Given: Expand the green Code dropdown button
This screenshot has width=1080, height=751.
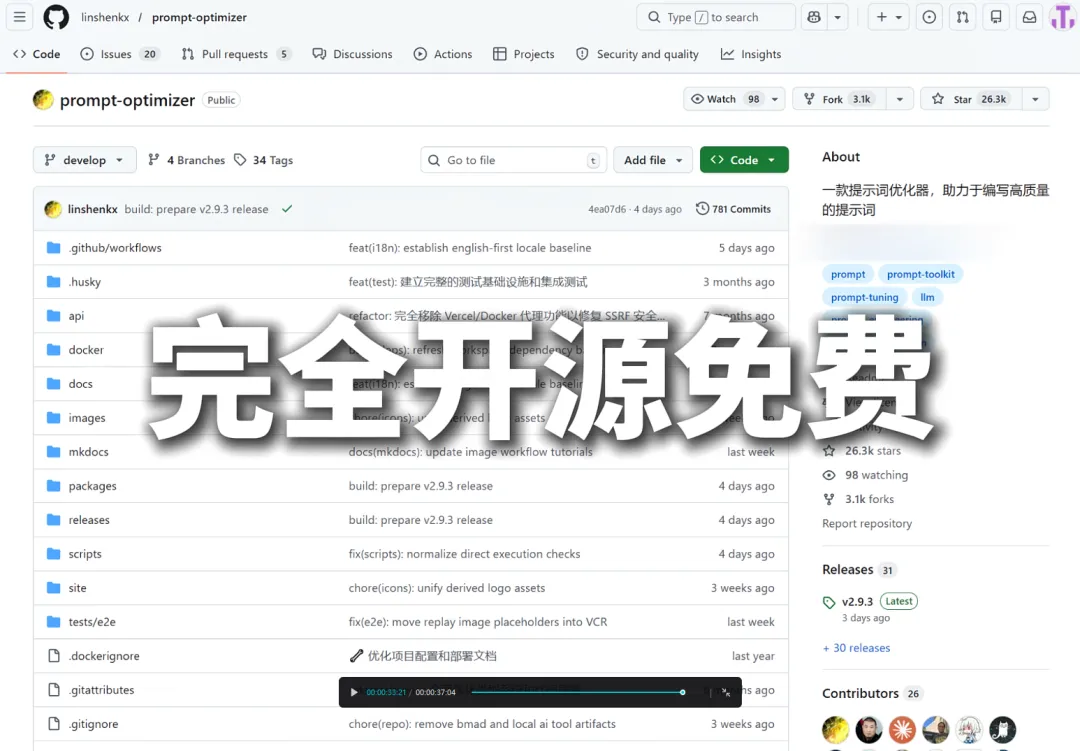Looking at the screenshot, I should [x=744, y=160].
